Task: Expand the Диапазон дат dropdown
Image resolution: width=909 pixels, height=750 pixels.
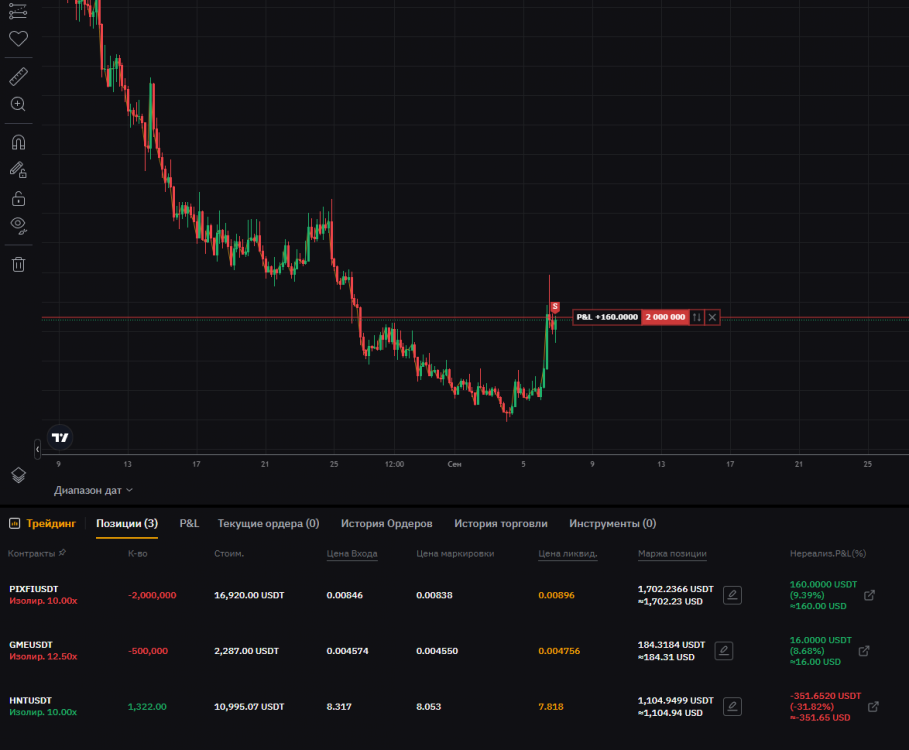Action: click(94, 490)
